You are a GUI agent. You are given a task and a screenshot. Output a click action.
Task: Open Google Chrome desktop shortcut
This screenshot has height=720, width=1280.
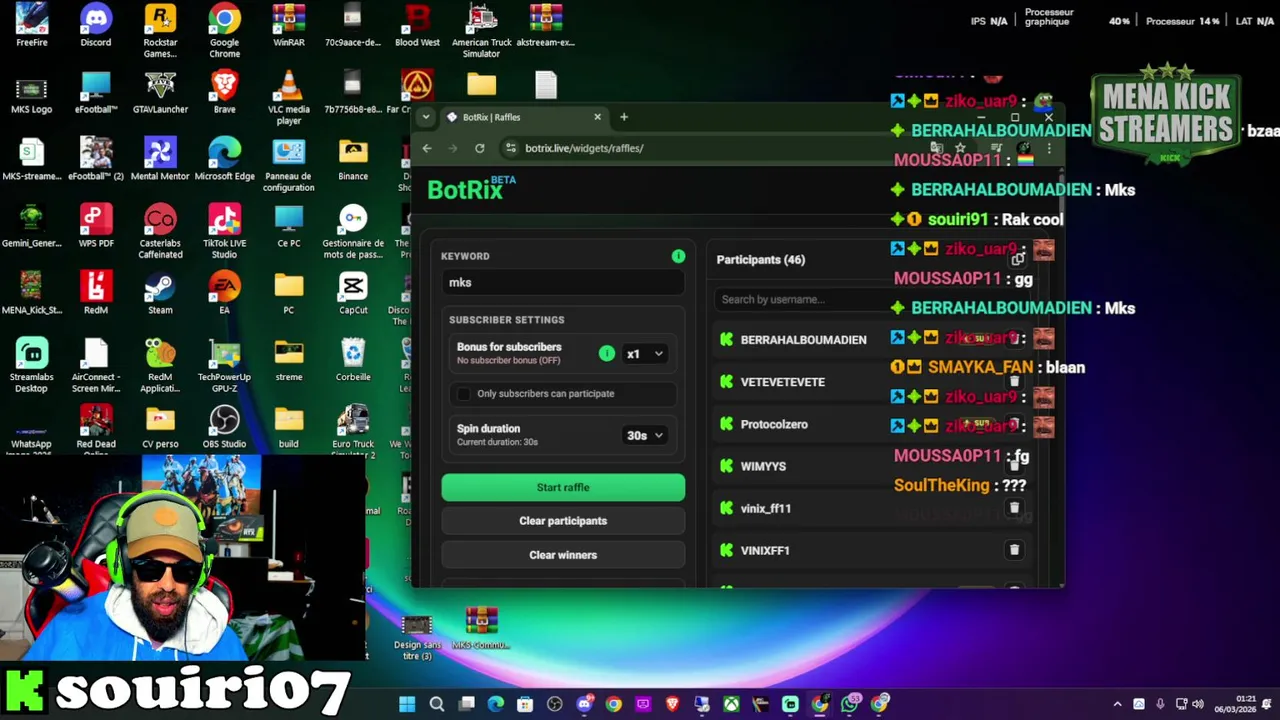click(x=224, y=30)
